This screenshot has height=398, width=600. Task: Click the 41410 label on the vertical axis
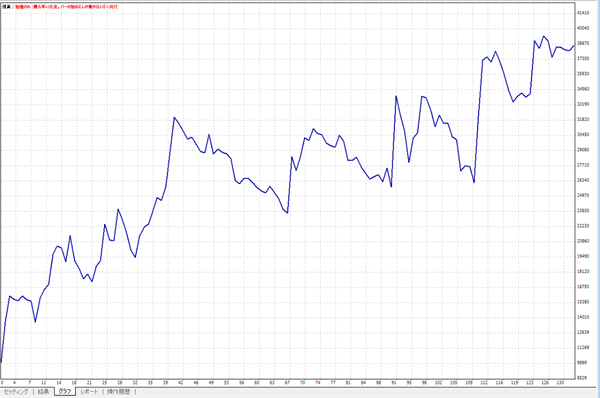(x=583, y=13)
